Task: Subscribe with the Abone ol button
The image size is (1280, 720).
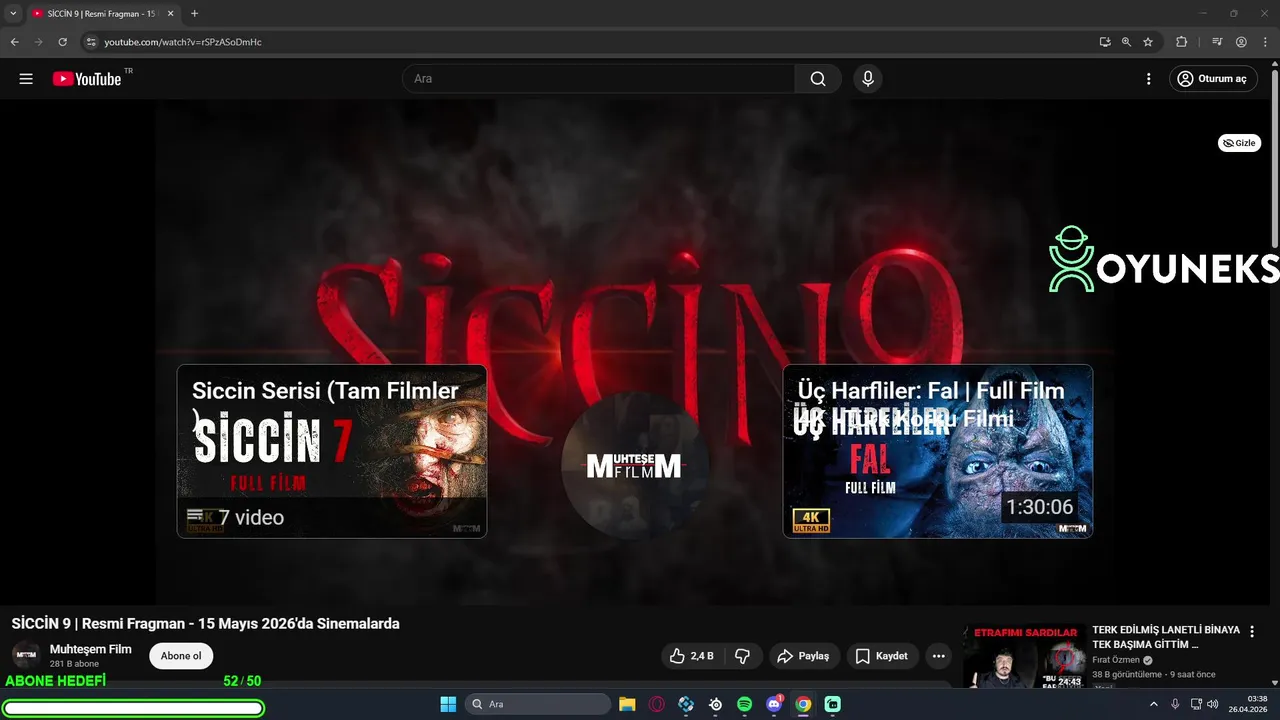Action: point(181,656)
